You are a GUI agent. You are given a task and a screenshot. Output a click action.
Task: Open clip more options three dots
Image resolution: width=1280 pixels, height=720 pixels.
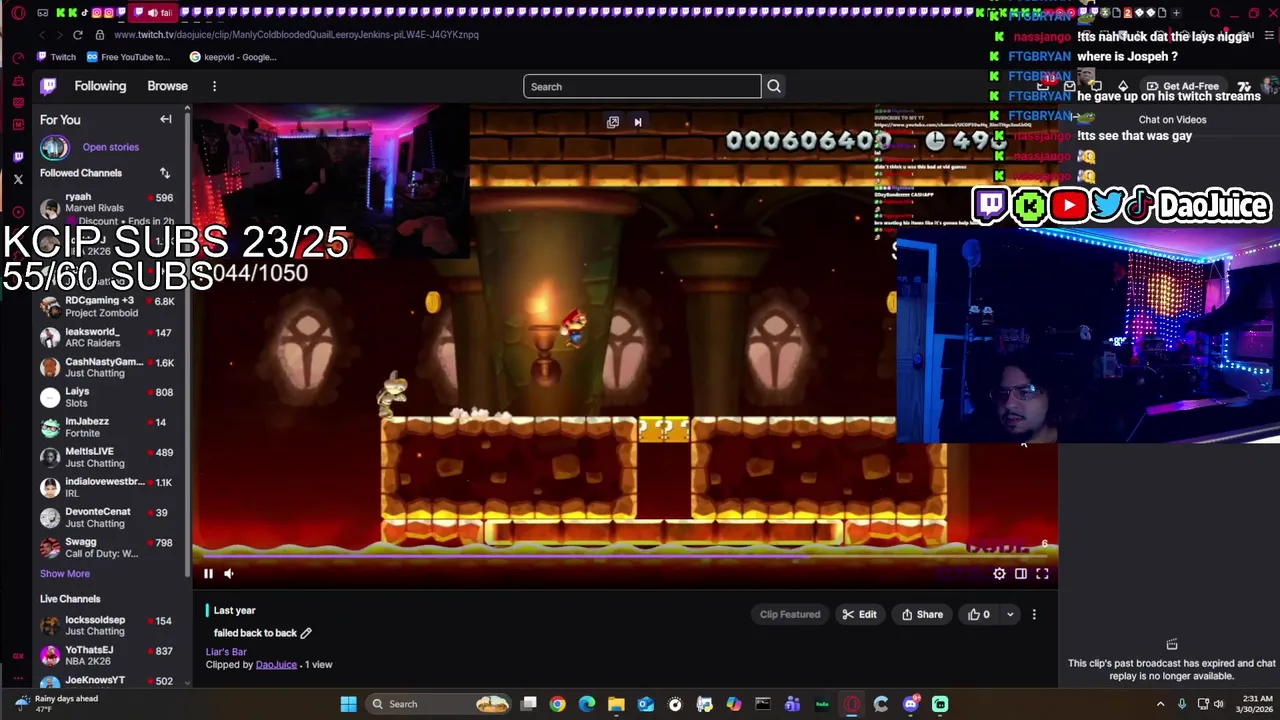pyautogui.click(x=1034, y=614)
